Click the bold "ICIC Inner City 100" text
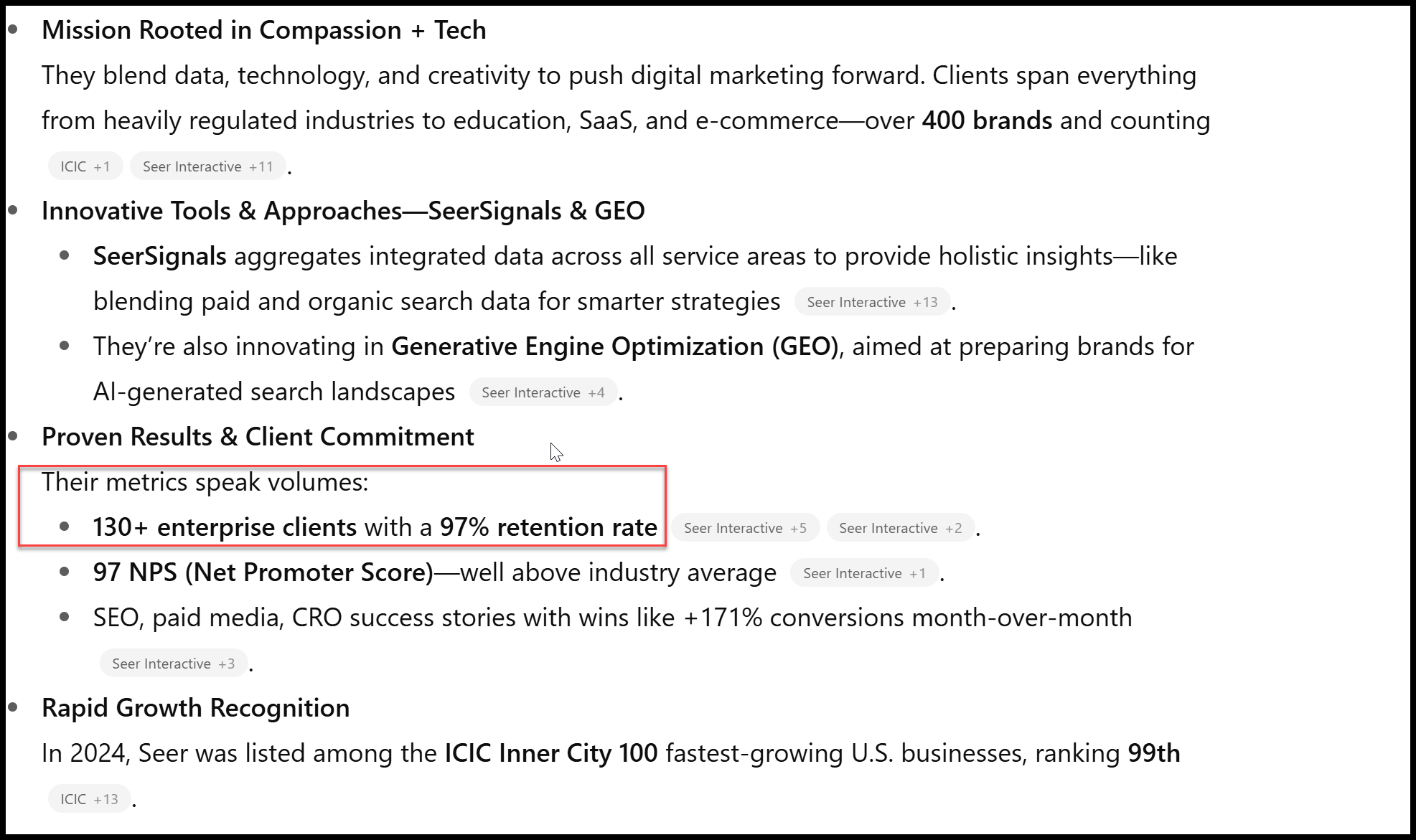 tap(550, 753)
